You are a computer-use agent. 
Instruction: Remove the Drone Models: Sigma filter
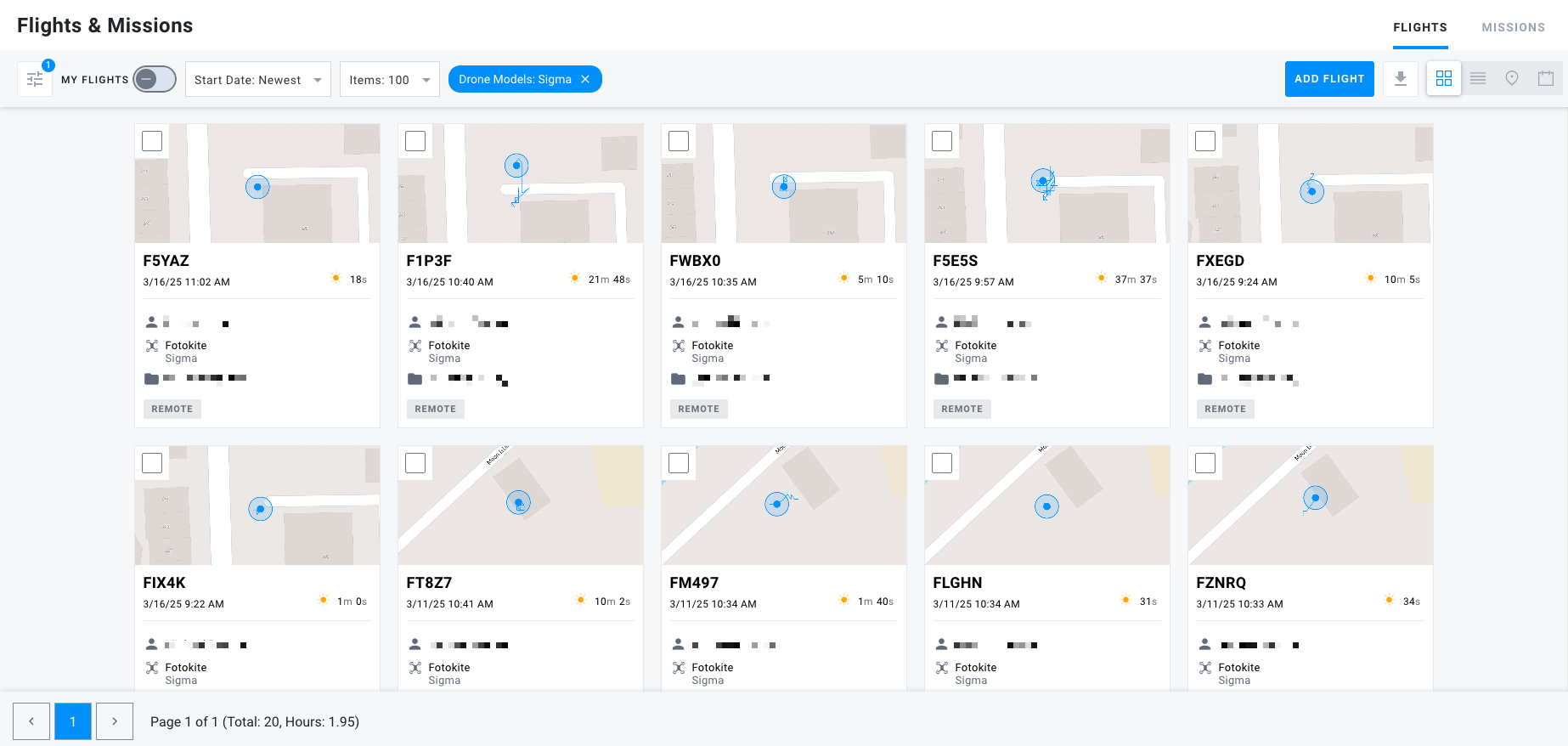pos(585,79)
